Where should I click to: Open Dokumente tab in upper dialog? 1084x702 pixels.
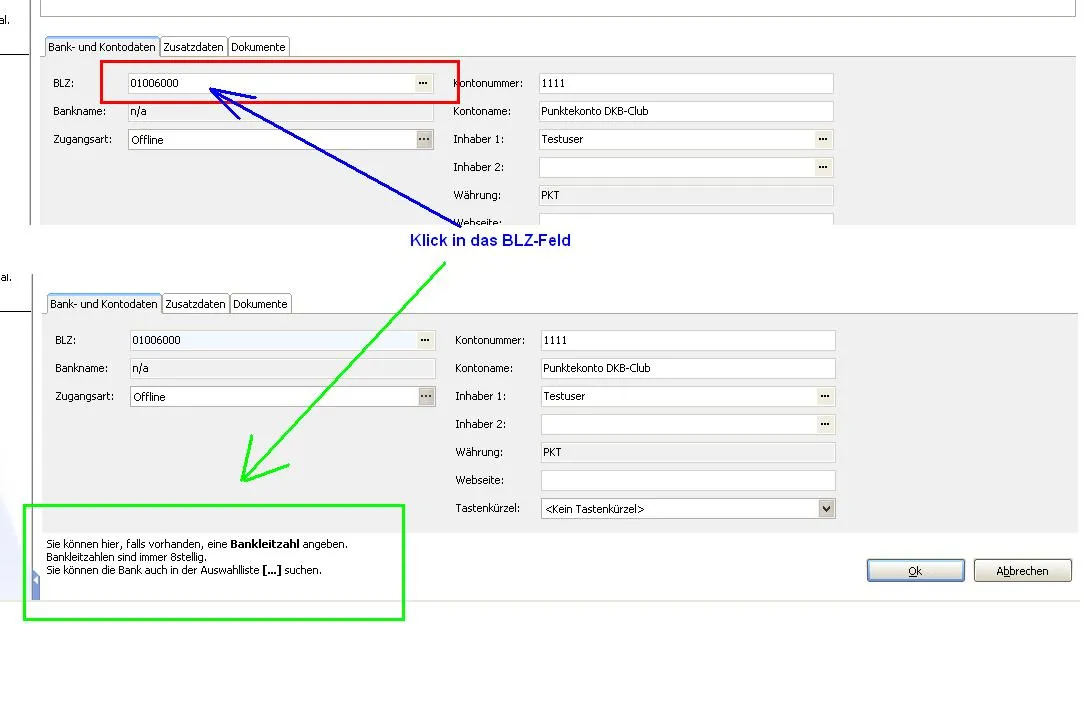258,47
